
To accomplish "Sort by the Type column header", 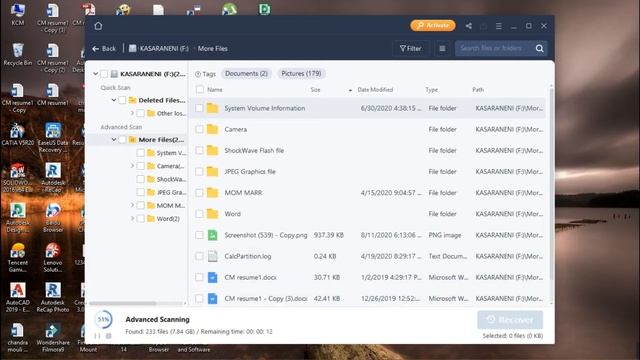I will pos(431,90).
